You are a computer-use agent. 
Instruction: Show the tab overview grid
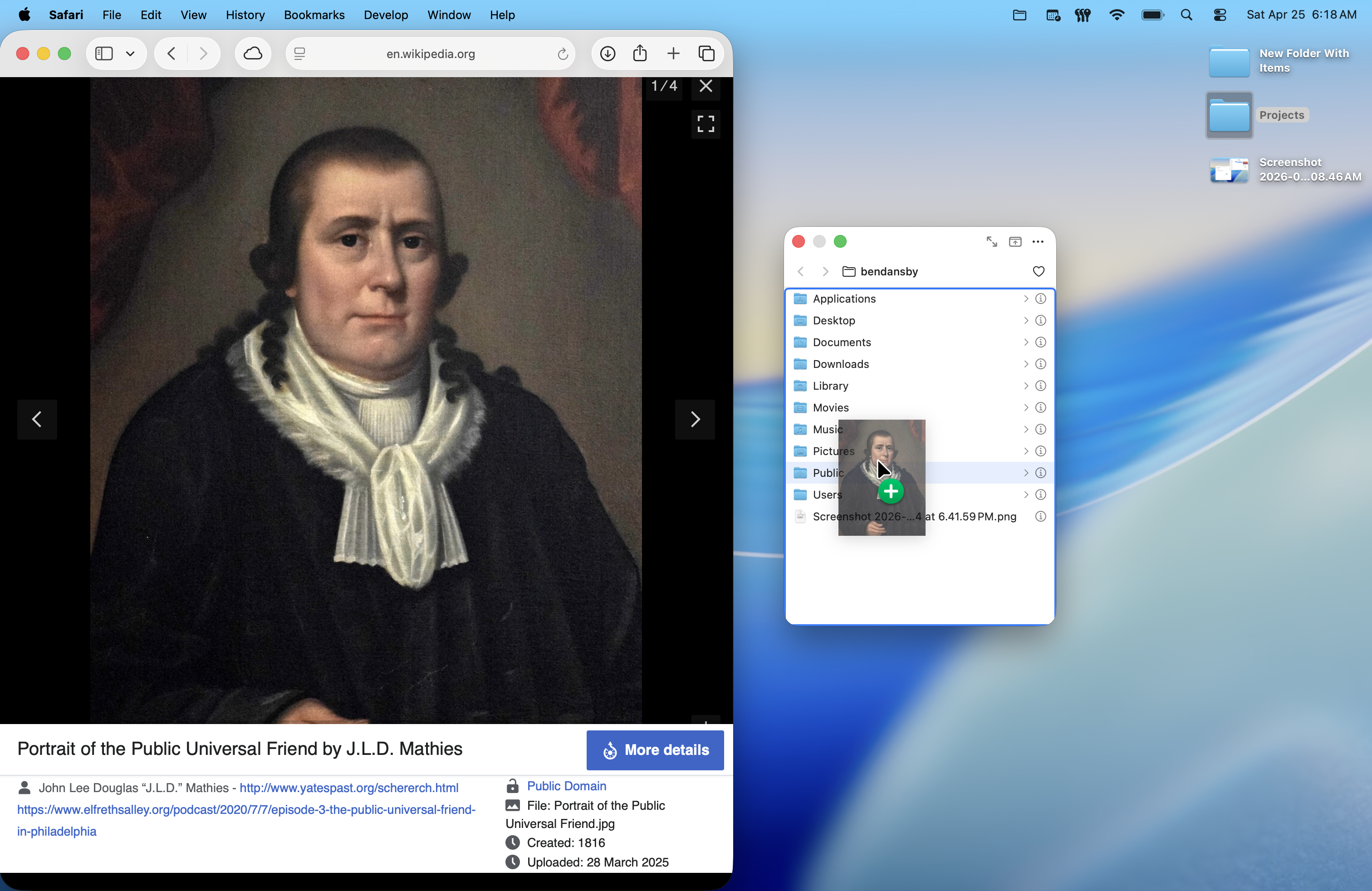coord(707,53)
